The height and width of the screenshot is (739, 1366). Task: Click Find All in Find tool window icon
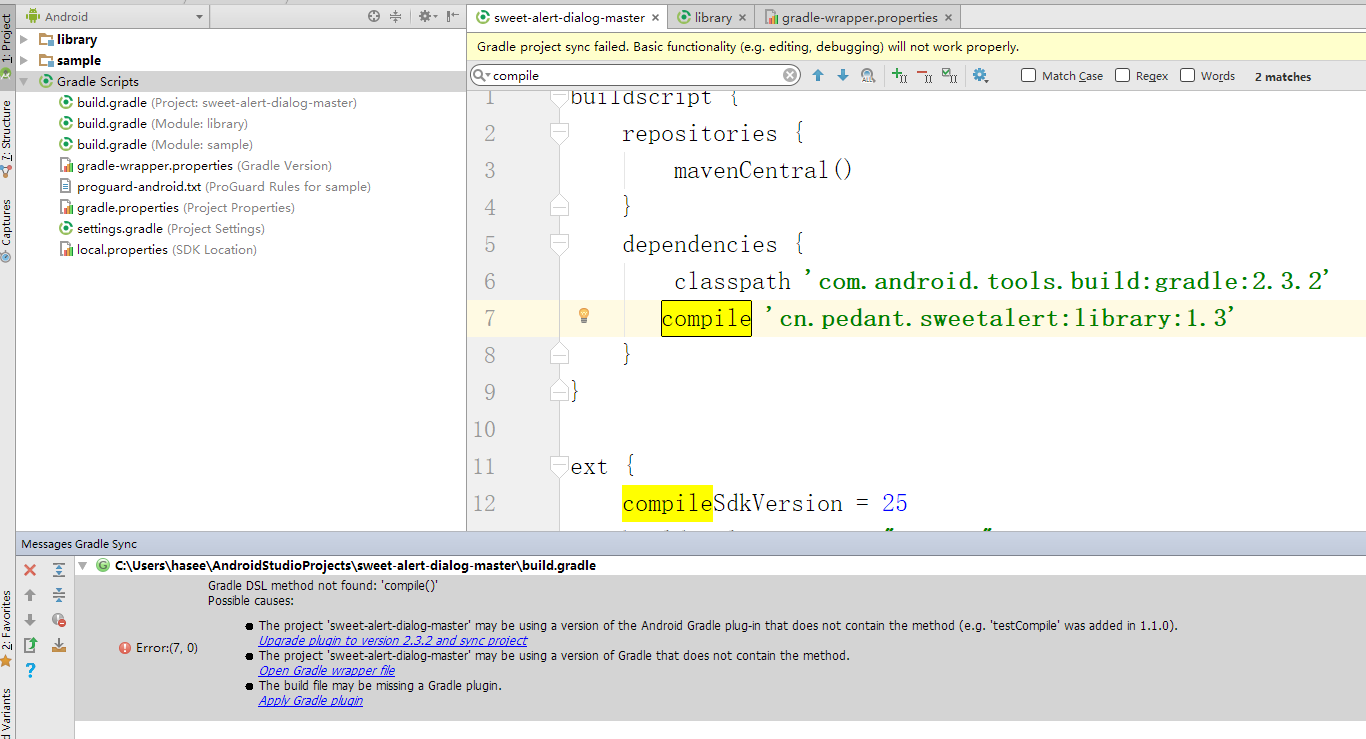click(x=868, y=75)
